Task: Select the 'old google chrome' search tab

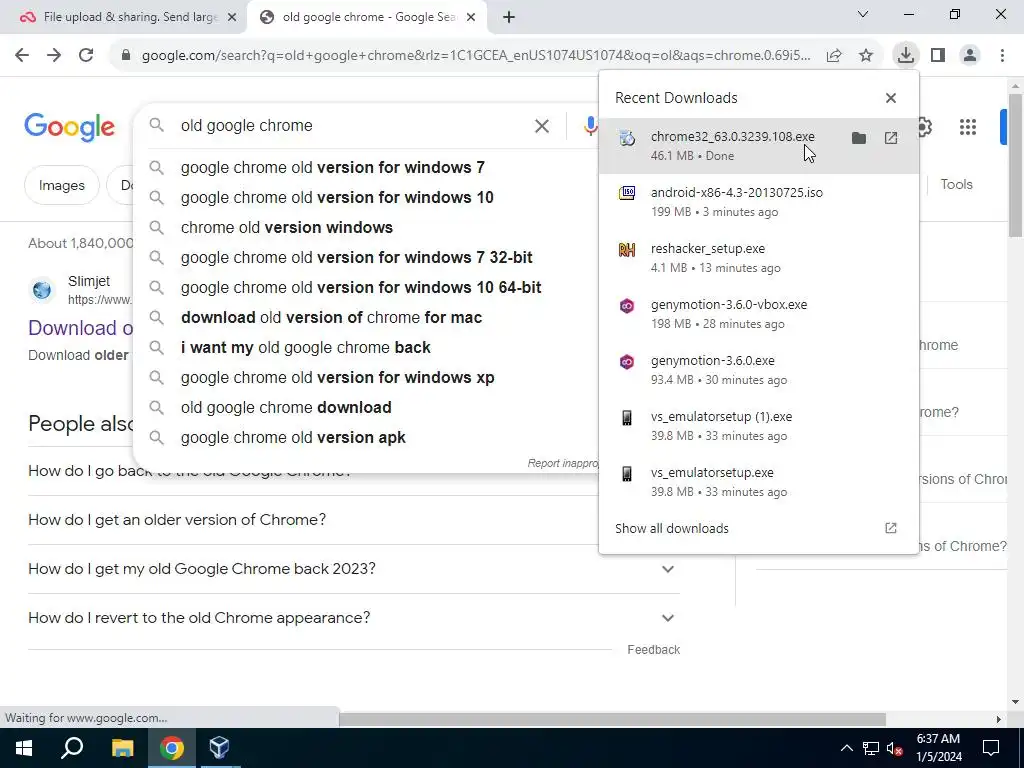Action: [366, 17]
